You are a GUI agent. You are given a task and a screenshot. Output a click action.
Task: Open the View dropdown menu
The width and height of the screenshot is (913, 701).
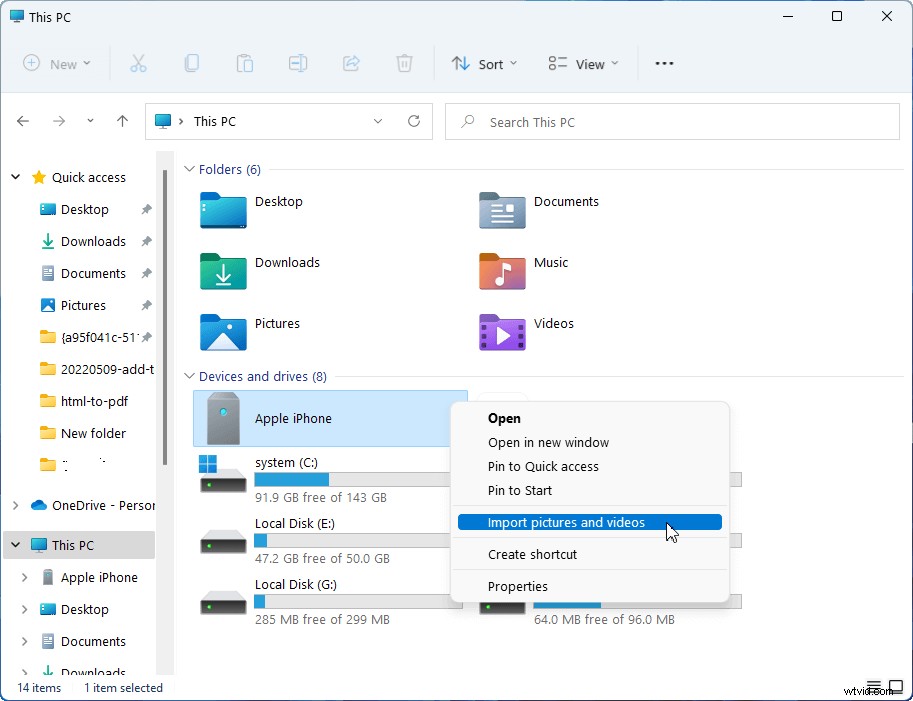[583, 63]
